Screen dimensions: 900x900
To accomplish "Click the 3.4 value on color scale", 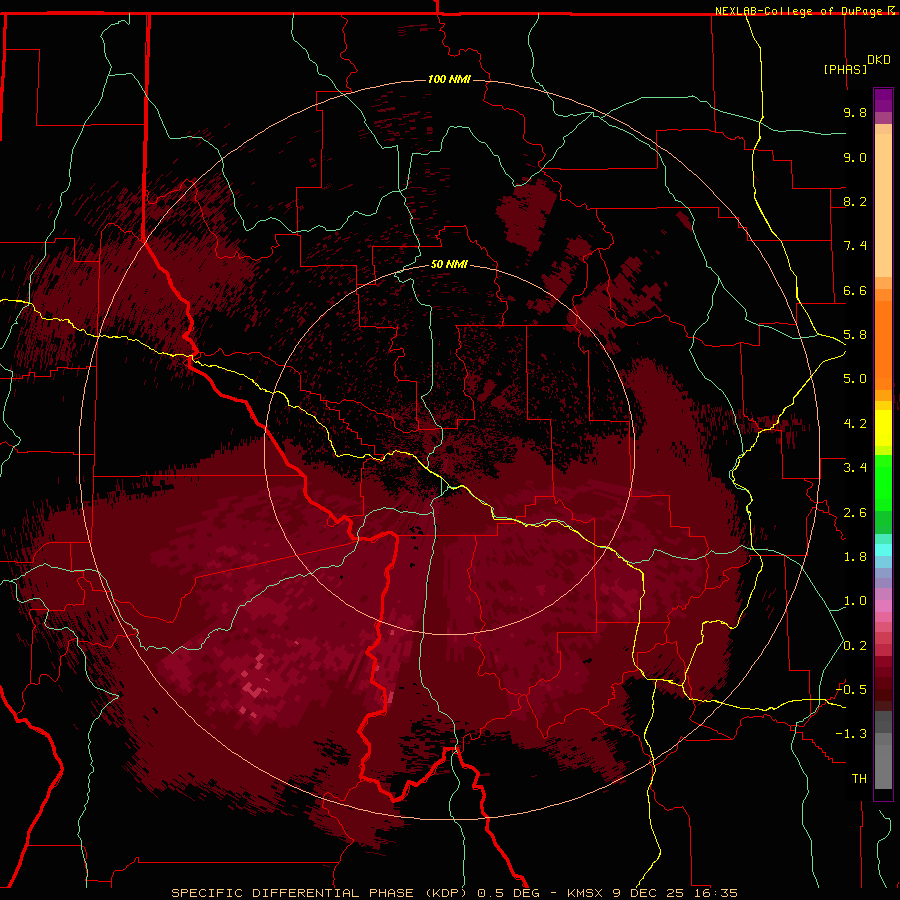I will tap(855, 468).
